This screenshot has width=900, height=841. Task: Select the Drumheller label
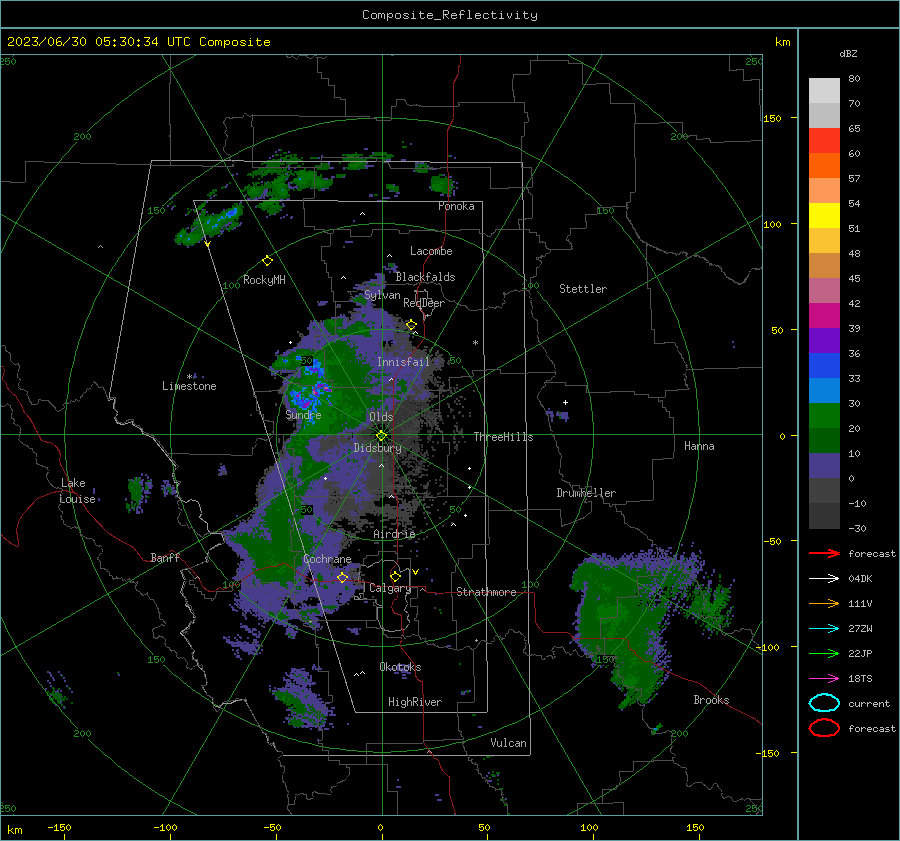click(x=586, y=493)
